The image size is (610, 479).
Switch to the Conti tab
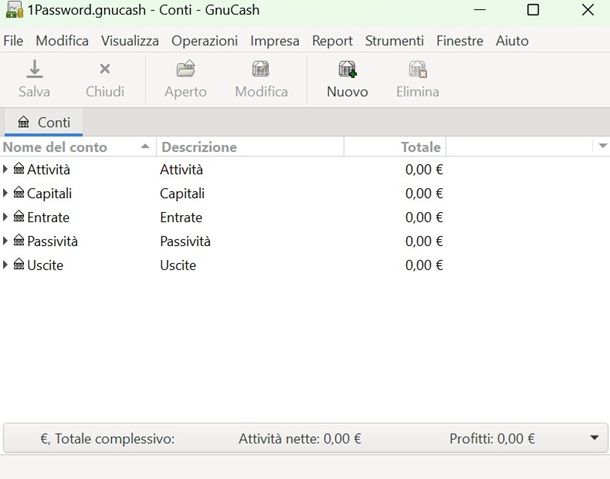[x=44, y=122]
